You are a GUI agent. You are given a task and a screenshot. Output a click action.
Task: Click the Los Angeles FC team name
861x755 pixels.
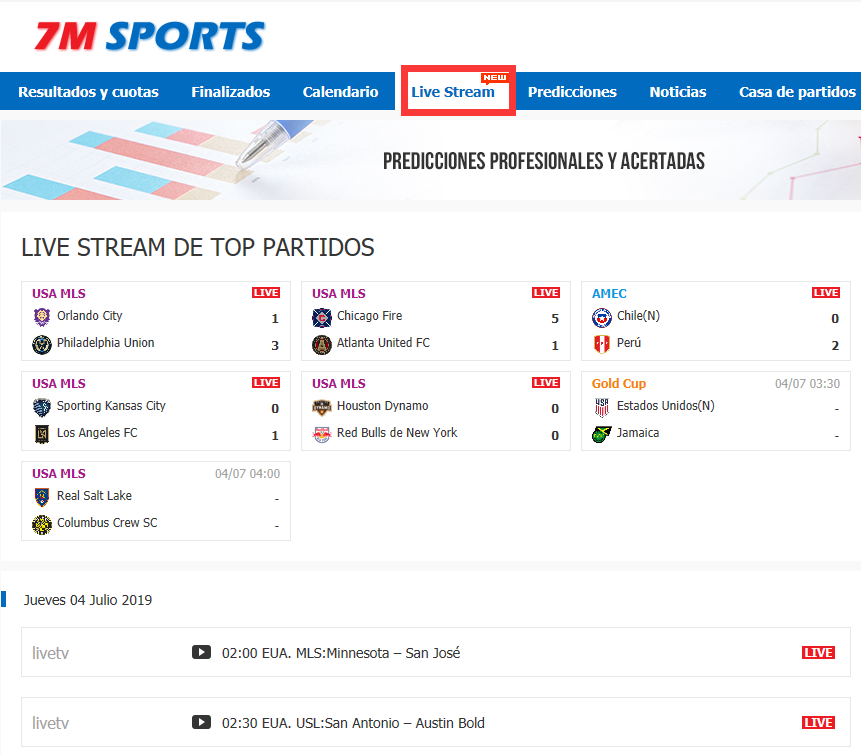click(97, 433)
